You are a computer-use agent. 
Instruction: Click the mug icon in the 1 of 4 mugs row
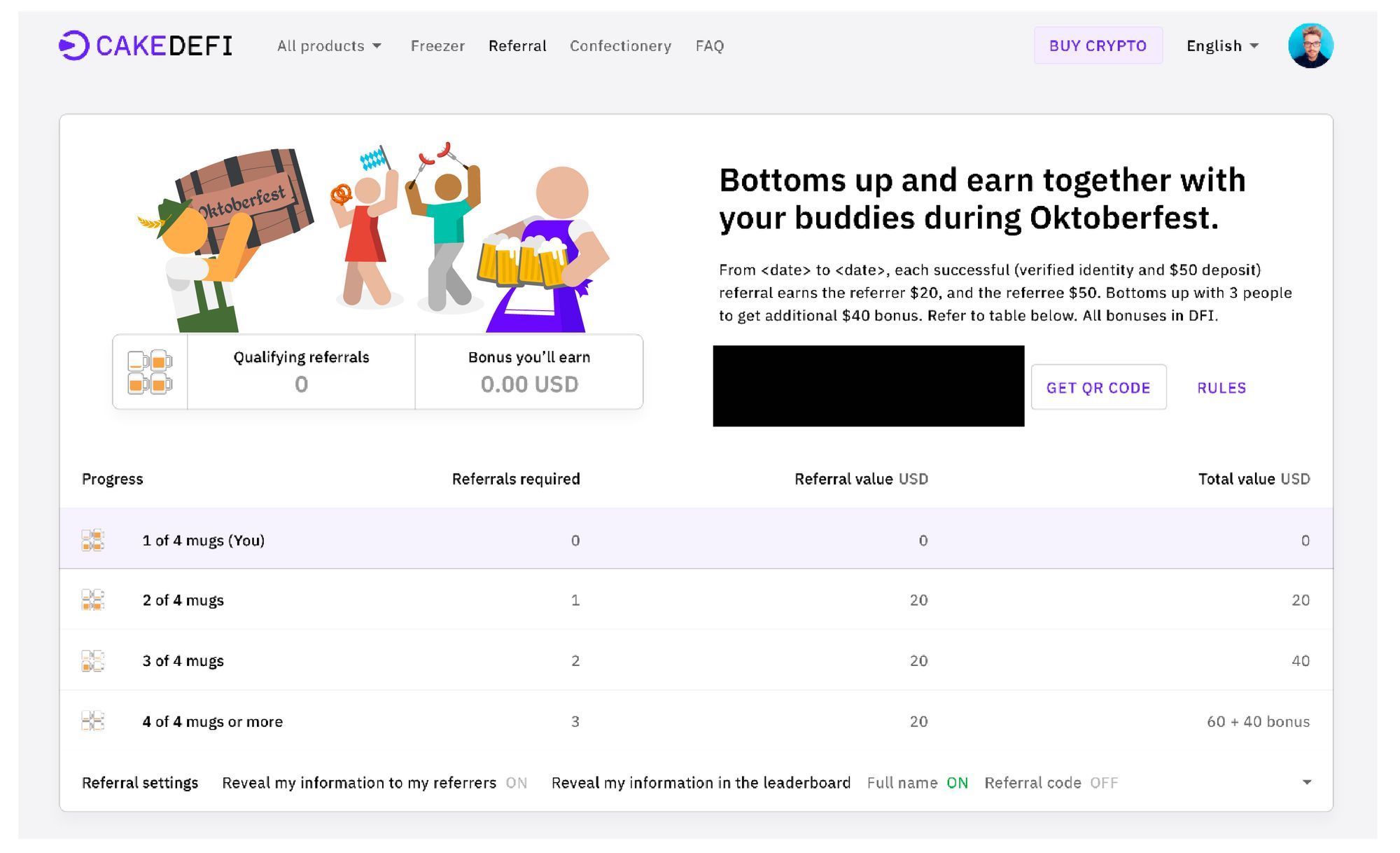coord(93,540)
